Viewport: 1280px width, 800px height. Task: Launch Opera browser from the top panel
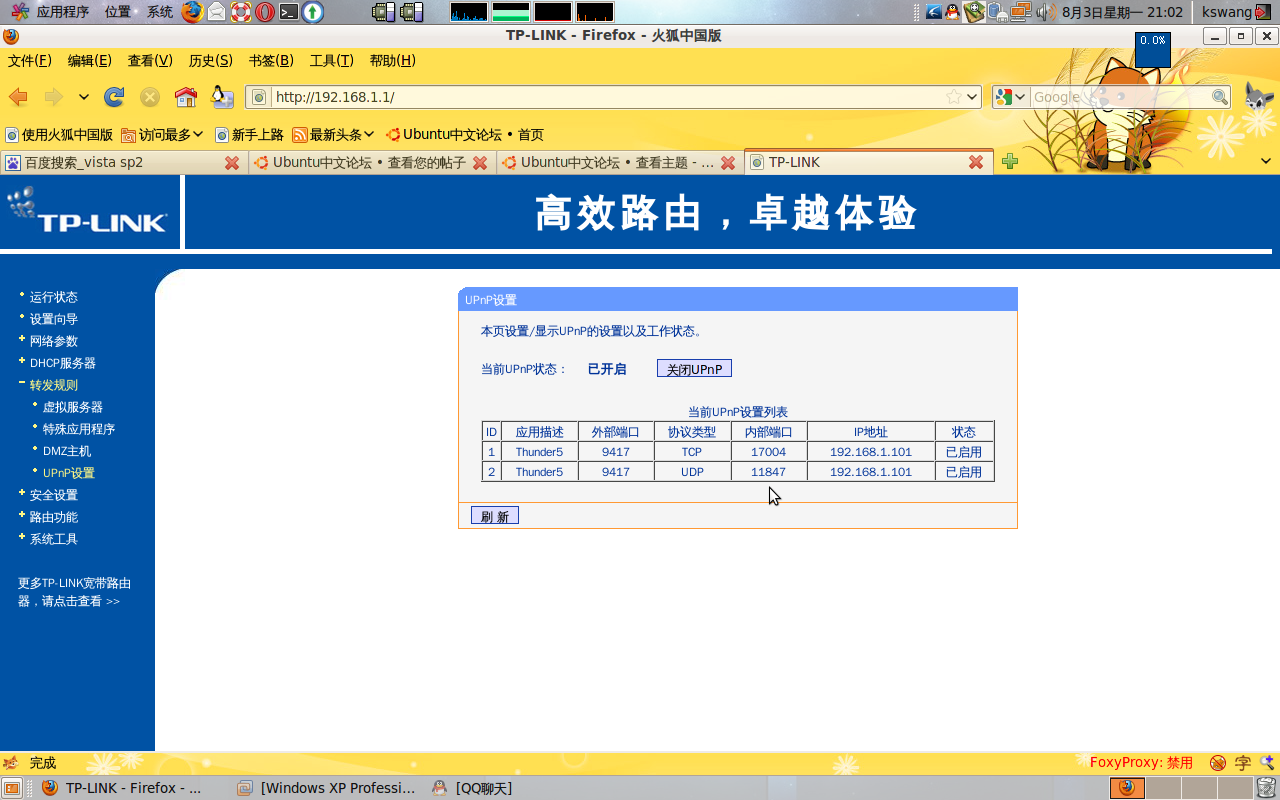[x=264, y=12]
